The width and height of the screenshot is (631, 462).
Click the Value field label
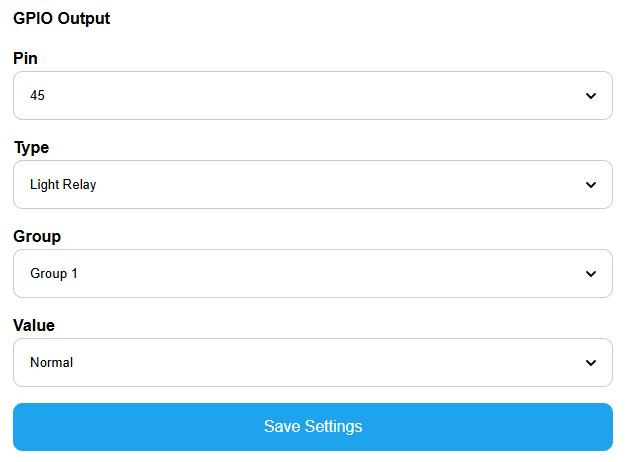tap(34, 325)
